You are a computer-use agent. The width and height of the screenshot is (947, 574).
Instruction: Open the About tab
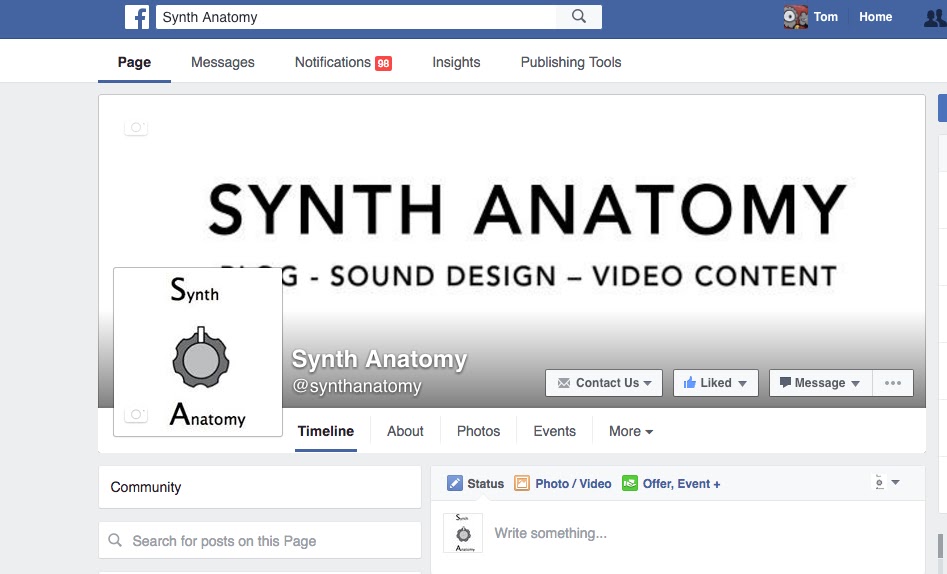pos(405,431)
